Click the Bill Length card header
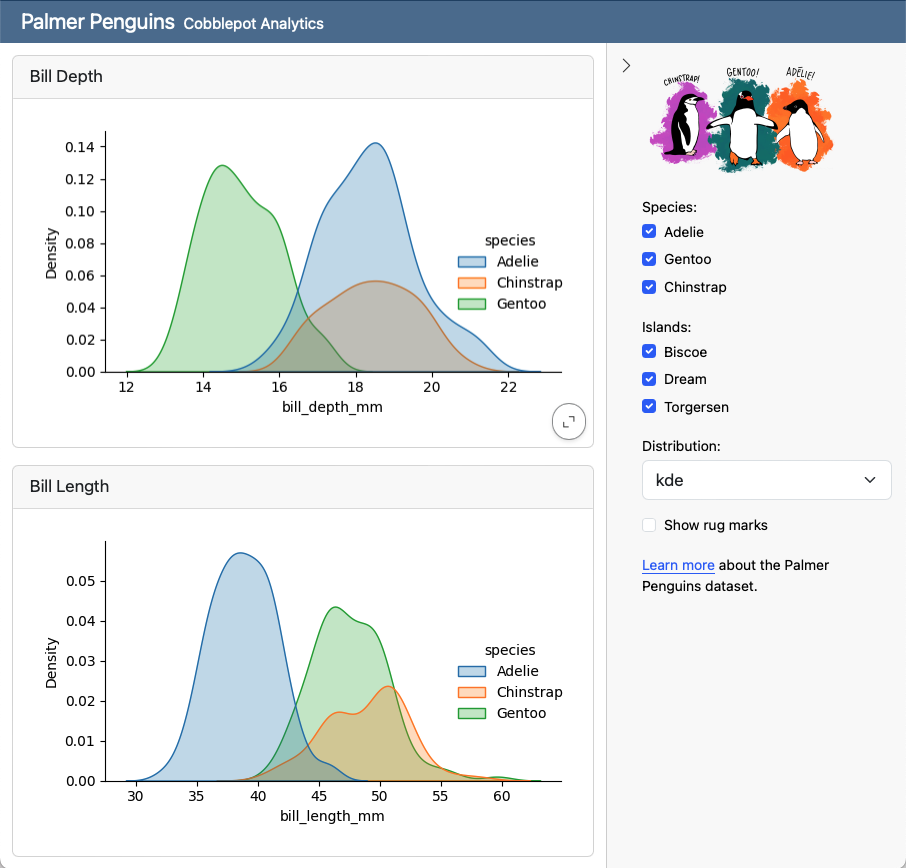The image size is (906, 868). point(302,486)
